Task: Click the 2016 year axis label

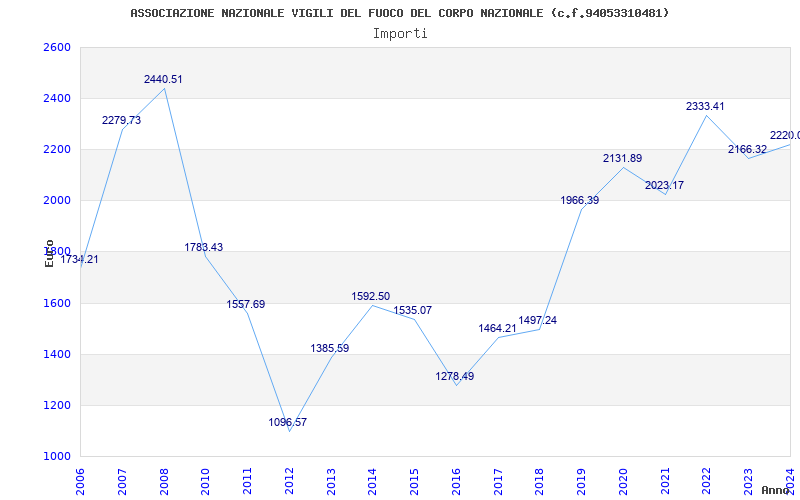Action: click(456, 481)
